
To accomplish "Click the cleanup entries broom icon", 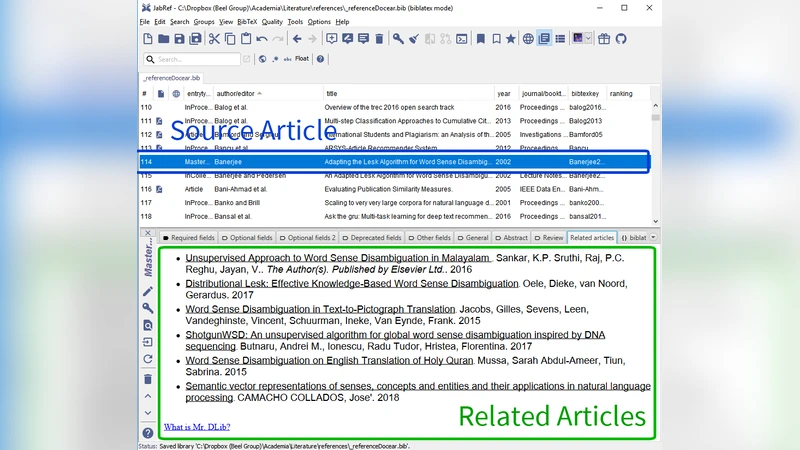I will [413, 39].
